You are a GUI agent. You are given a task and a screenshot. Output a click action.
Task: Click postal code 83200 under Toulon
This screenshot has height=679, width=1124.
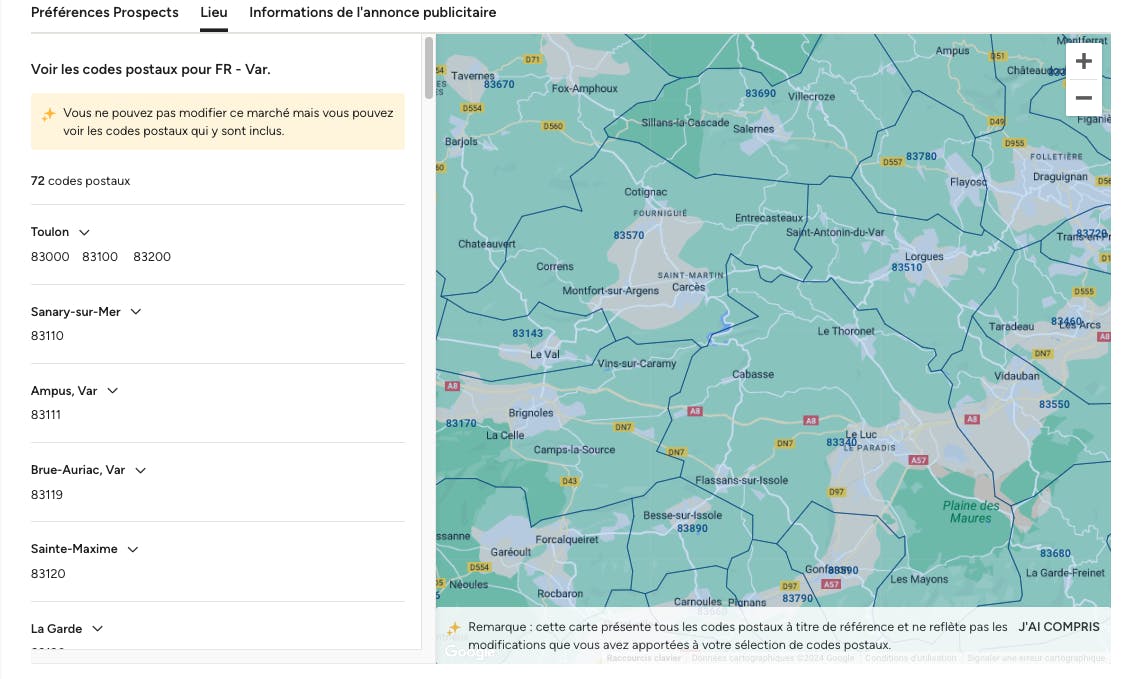click(x=152, y=257)
